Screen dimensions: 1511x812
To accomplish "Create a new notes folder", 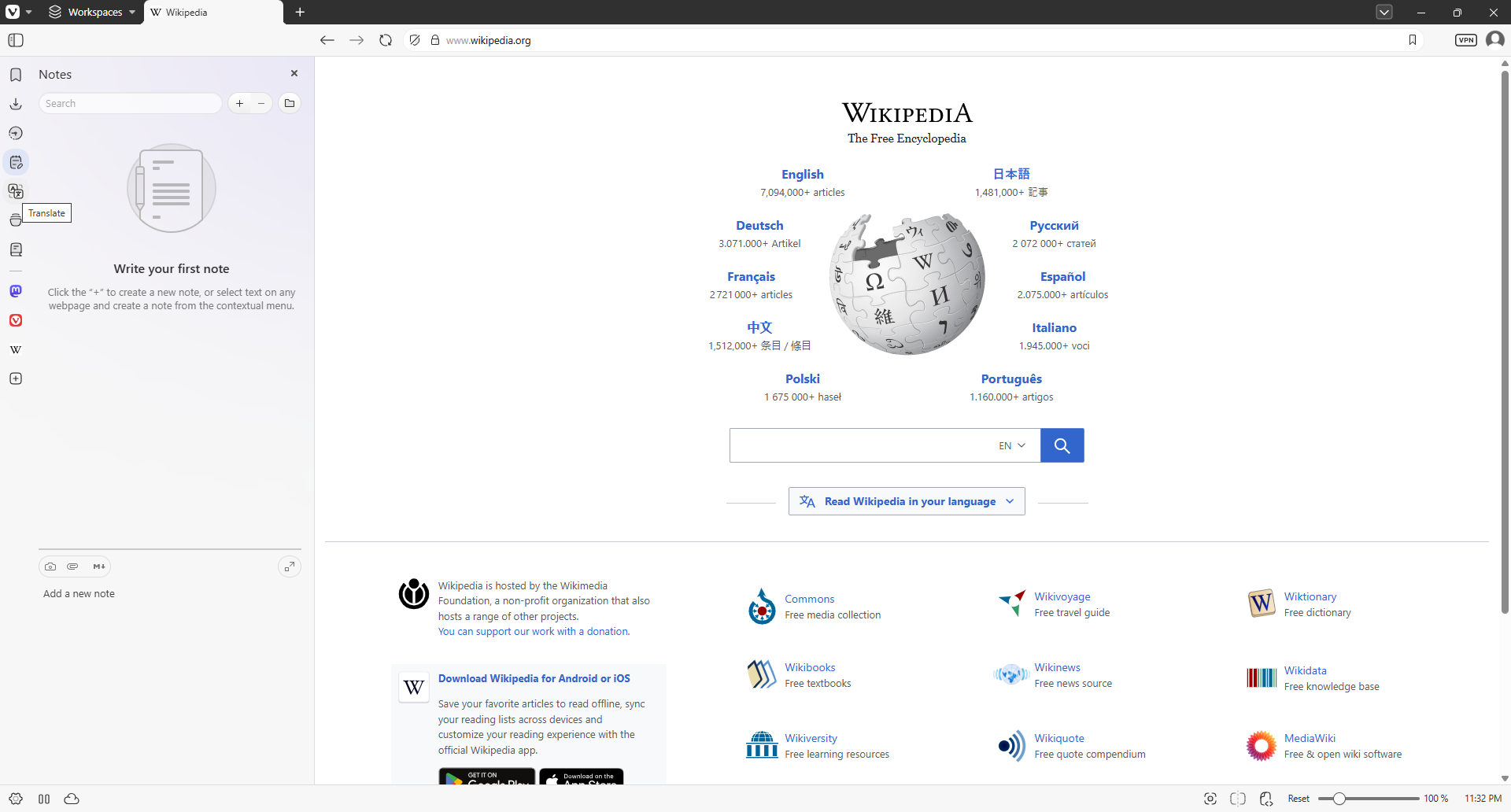I will [x=290, y=103].
